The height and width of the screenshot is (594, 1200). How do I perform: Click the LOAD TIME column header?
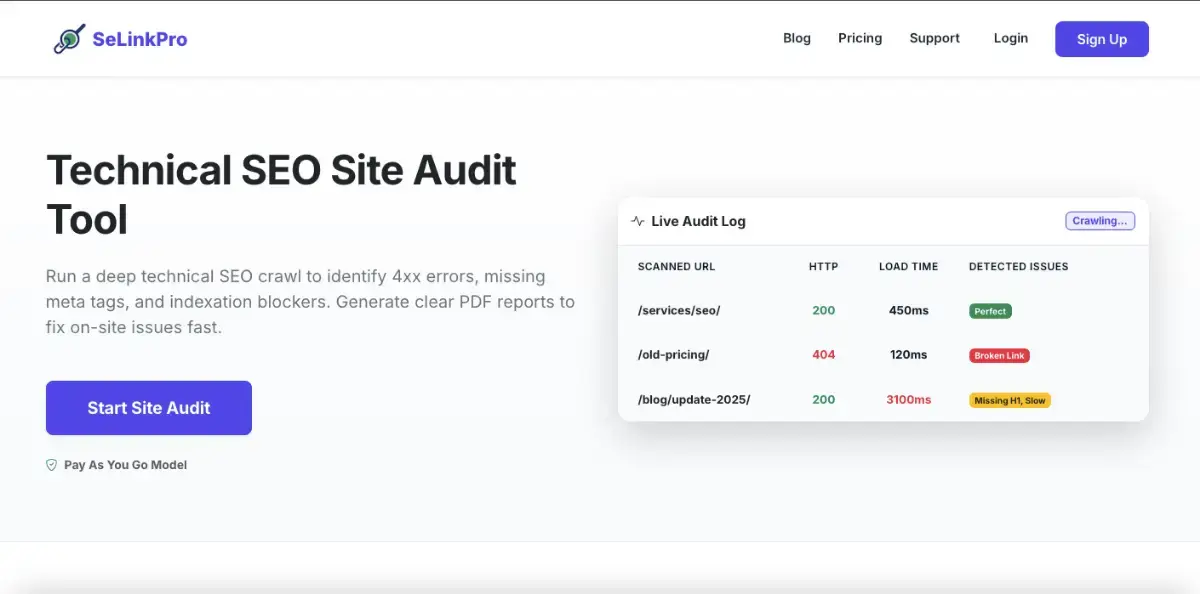pos(908,267)
